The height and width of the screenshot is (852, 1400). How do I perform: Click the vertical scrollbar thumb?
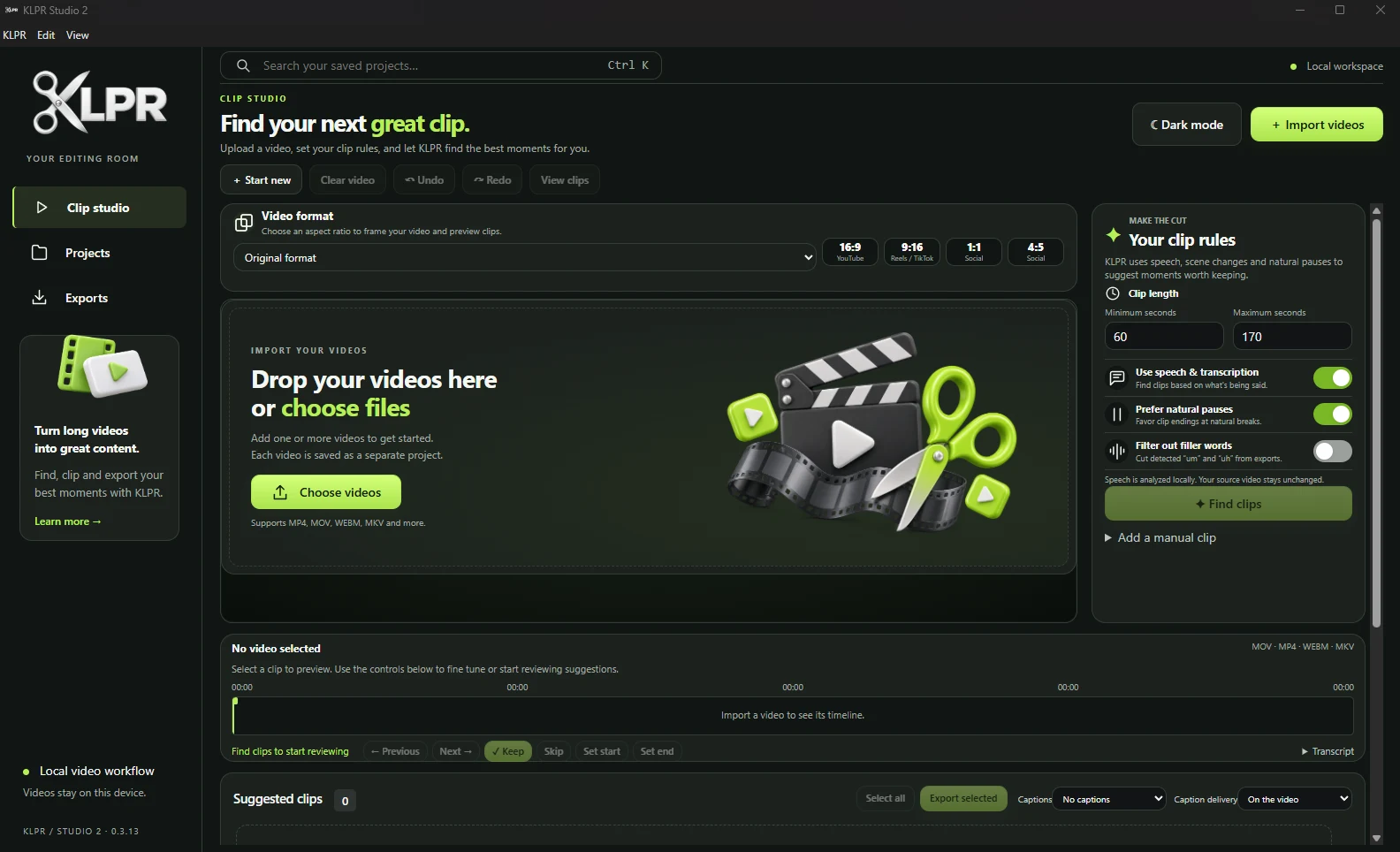1376,422
